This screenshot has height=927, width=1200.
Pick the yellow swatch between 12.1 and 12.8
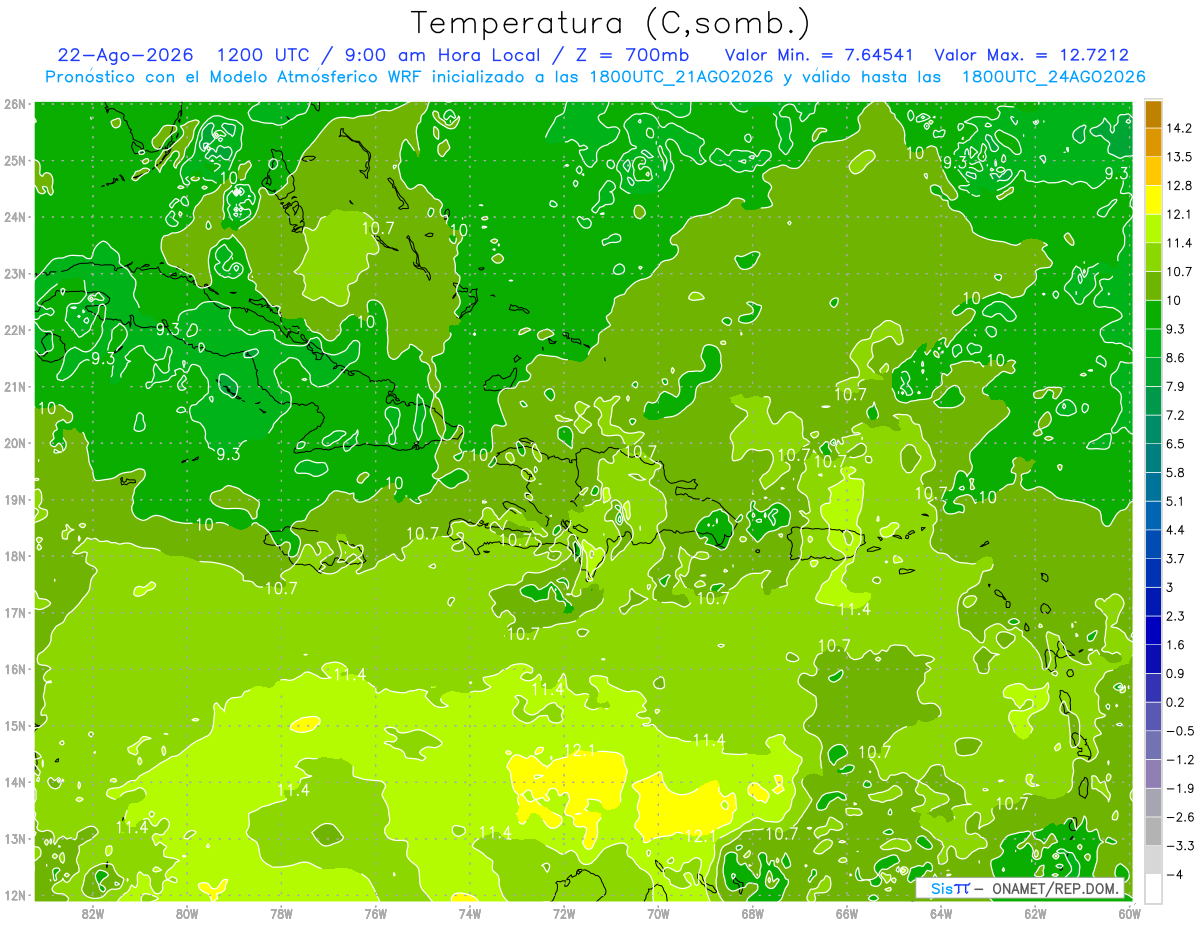[x=1153, y=200]
